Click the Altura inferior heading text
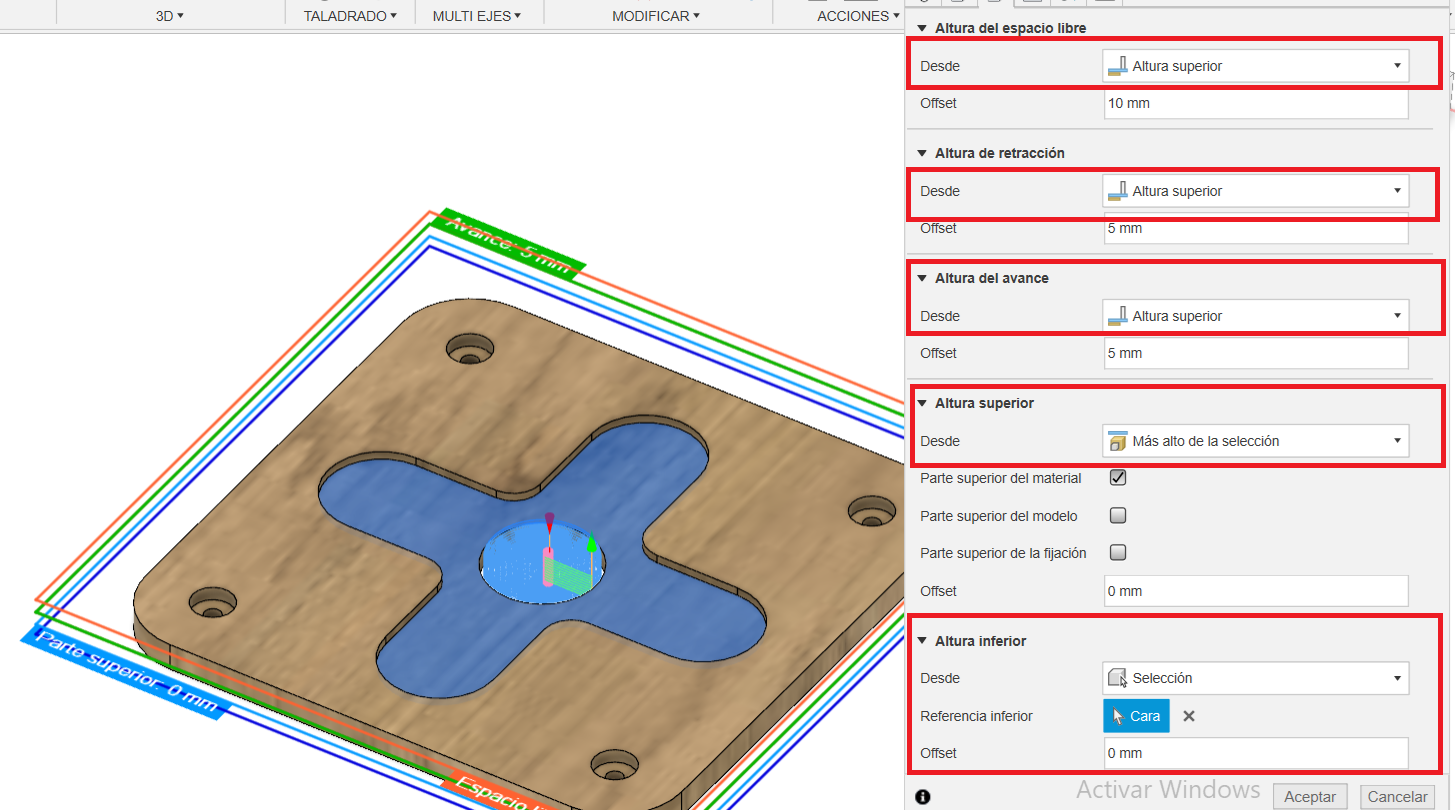This screenshot has width=1455, height=810. [x=981, y=641]
